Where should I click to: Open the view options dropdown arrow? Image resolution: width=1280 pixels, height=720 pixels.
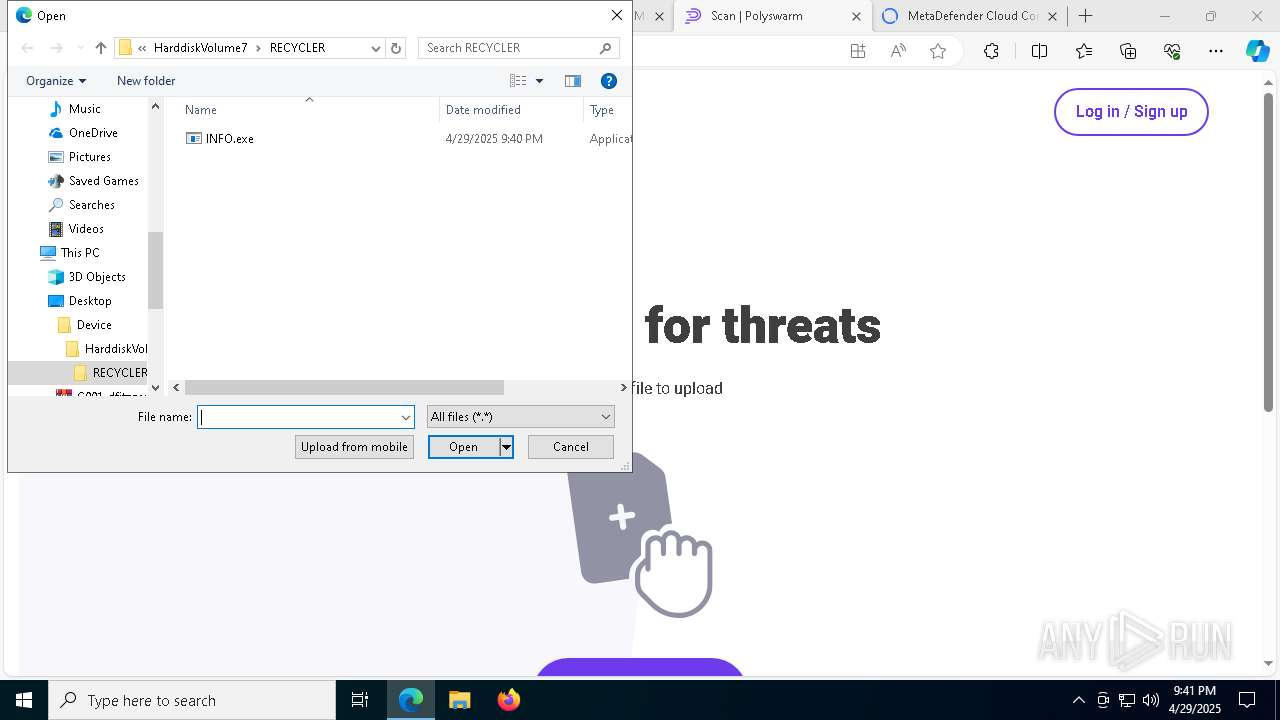pyautogui.click(x=540, y=81)
